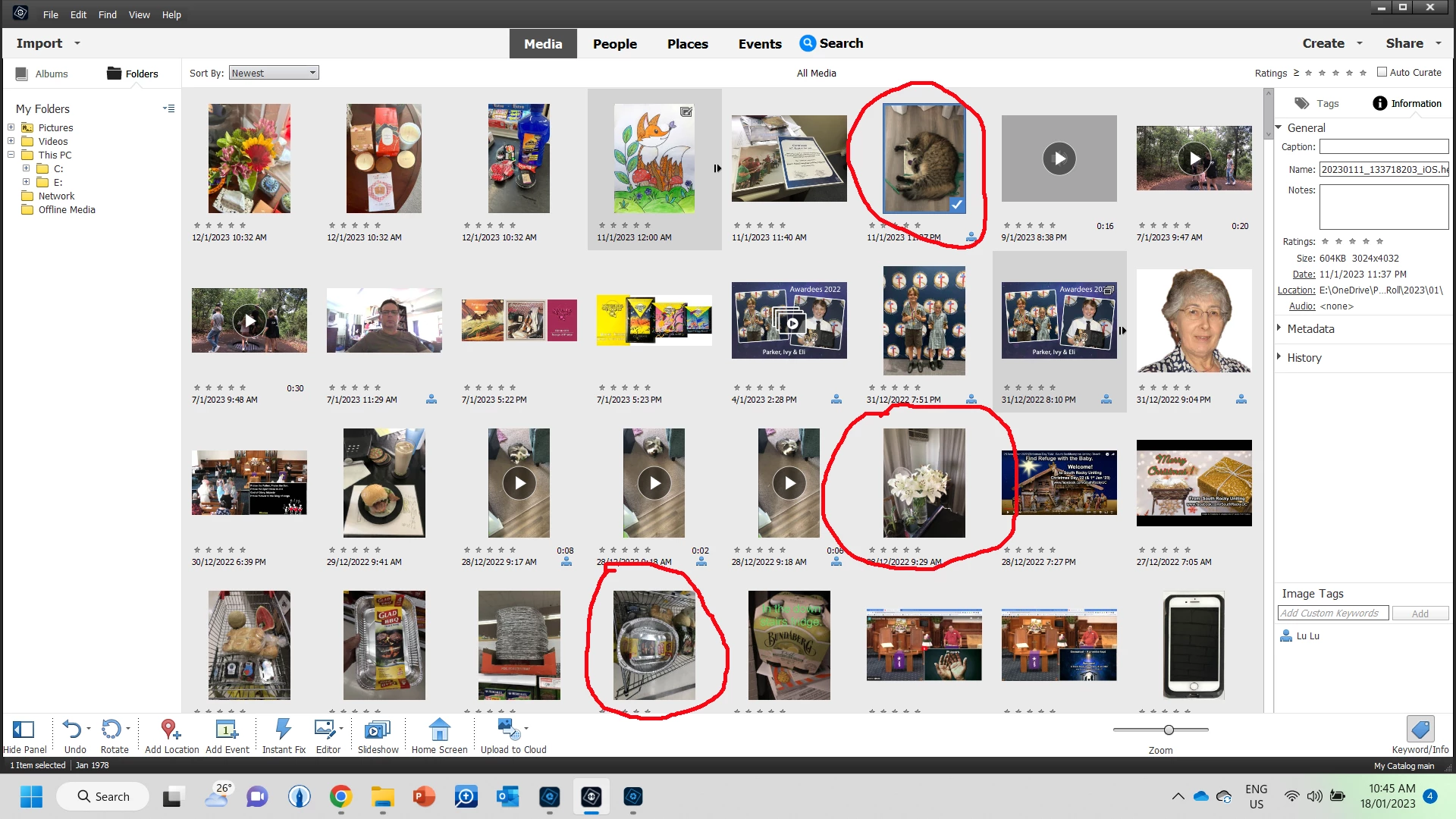
Task: Expand the Pictures folder tree node
Action: coord(11,127)
